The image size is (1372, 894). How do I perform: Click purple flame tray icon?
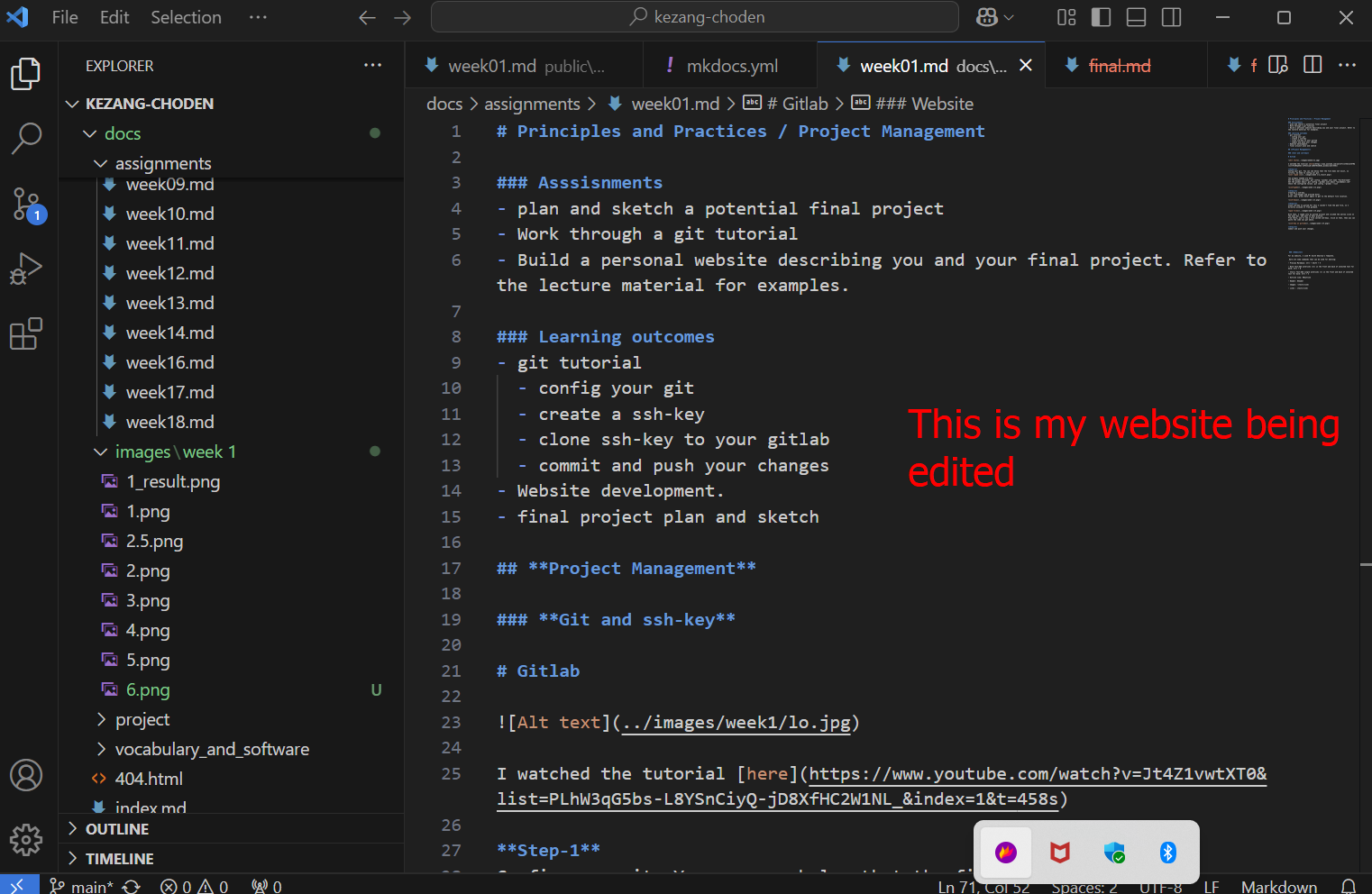click(x=1006, y=852)
